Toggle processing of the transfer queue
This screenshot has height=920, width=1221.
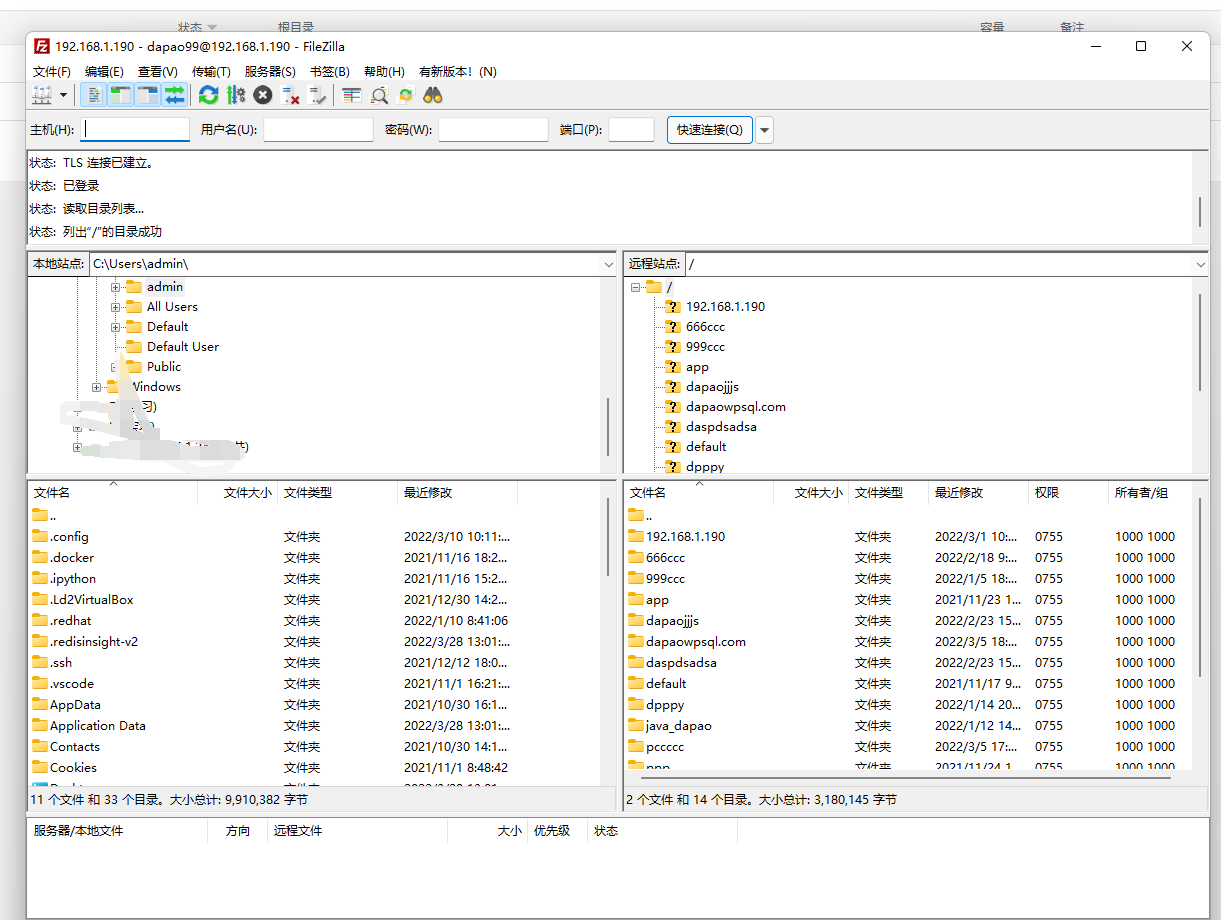tap(236, 95)
